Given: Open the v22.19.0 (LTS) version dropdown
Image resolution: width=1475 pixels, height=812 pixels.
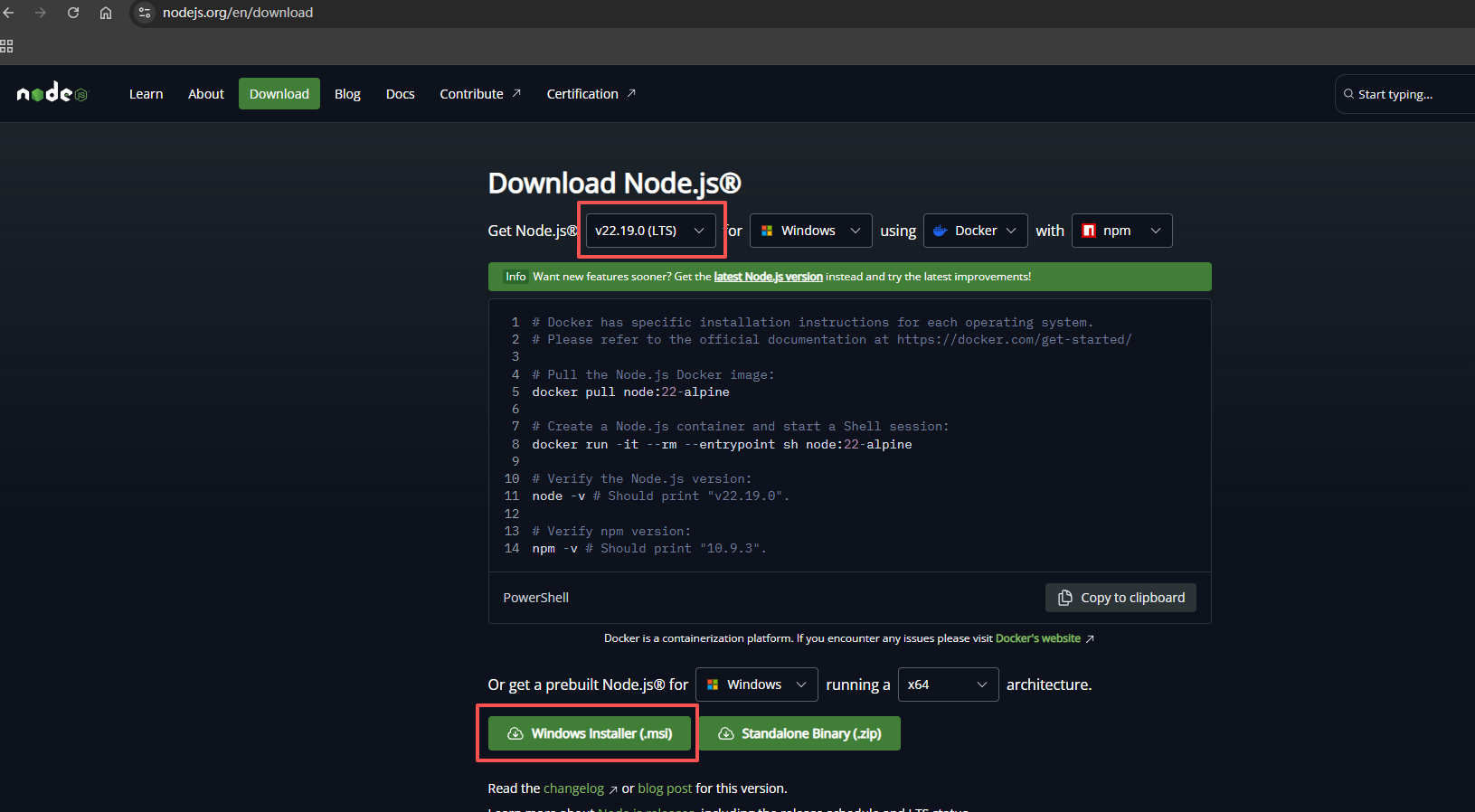Looking at the screenshot, I should 650,231.
